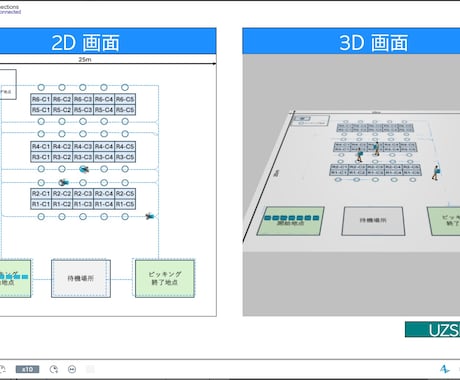Select rack cell R6-C1
The height and width of the screenshot is (380, 460).
41,99
